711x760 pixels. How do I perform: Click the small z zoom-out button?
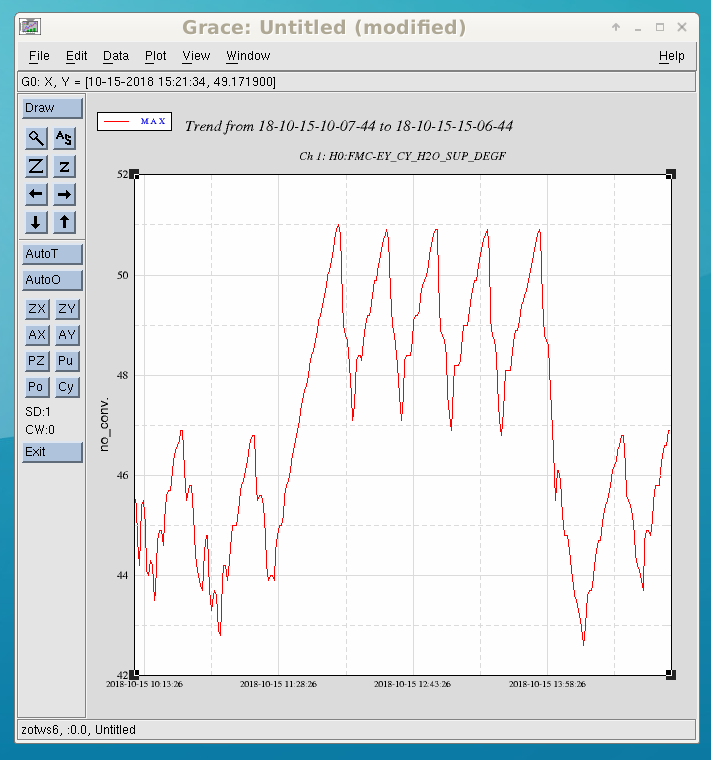(64, 167)
